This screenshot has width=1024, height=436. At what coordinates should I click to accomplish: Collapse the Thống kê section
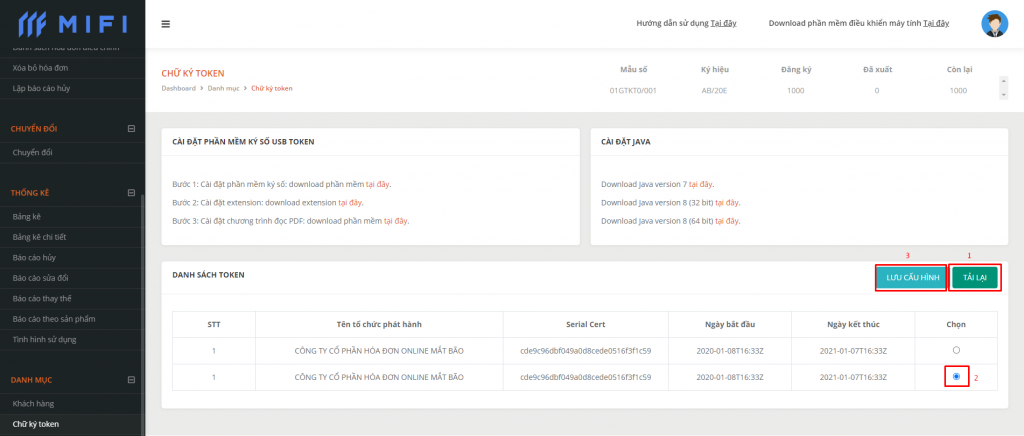click(x=131, y=192)
